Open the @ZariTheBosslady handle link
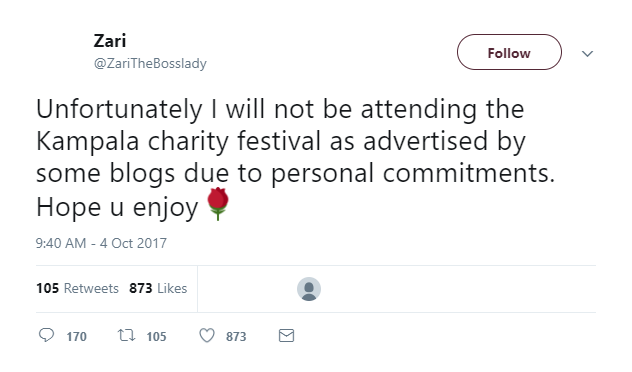Screen dimensions: 632x372 click(150, 63)
